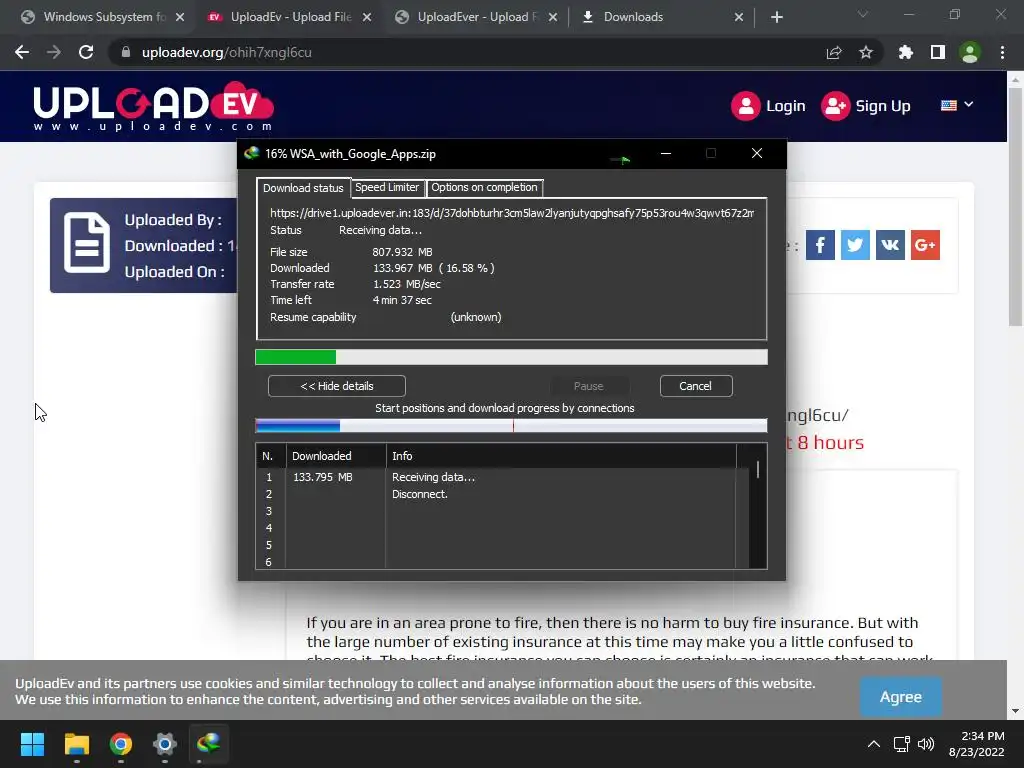Click the 807.932 MB file size value
Image resolution: width=1024 pixels, height=768 pixels.
coord(402,252)
